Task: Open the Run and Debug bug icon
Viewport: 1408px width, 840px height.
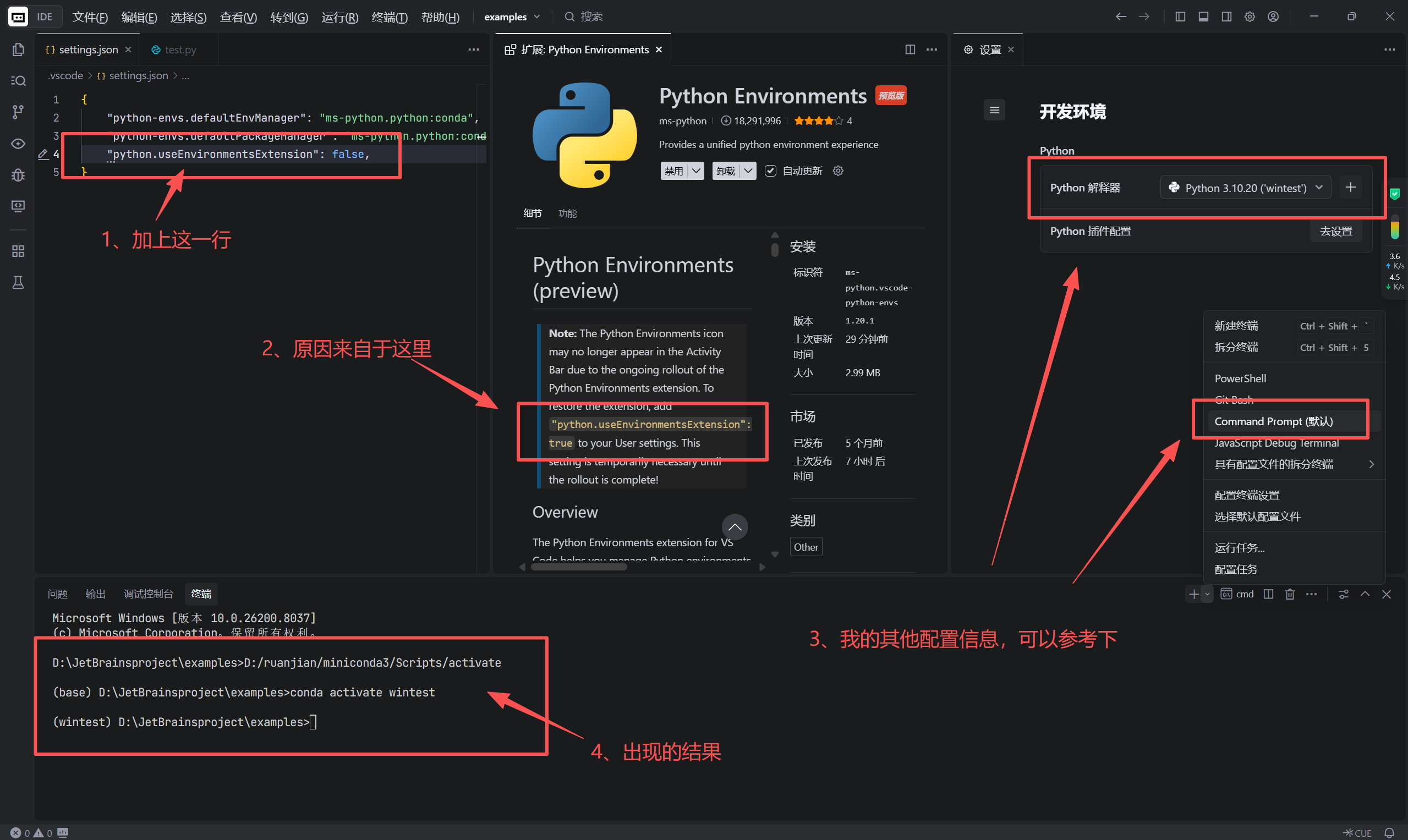Action: pyautogui.click(x=18, y=175)
